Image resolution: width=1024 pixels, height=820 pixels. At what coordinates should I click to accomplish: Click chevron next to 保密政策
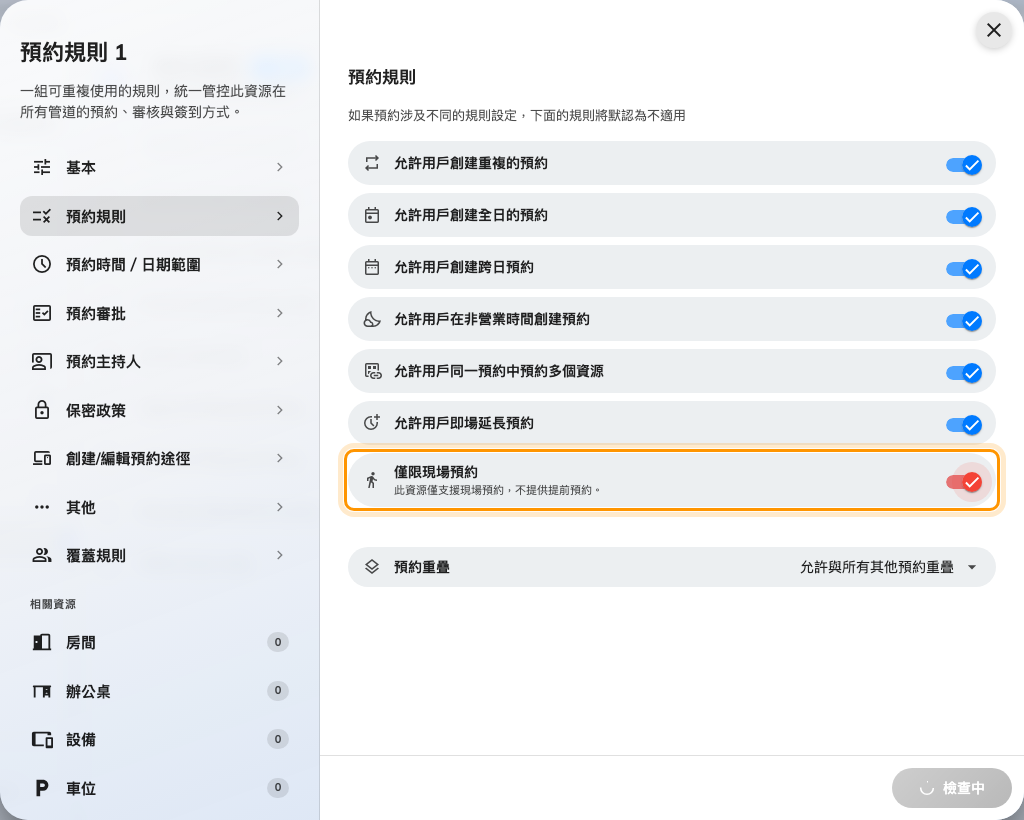(280, 410)
